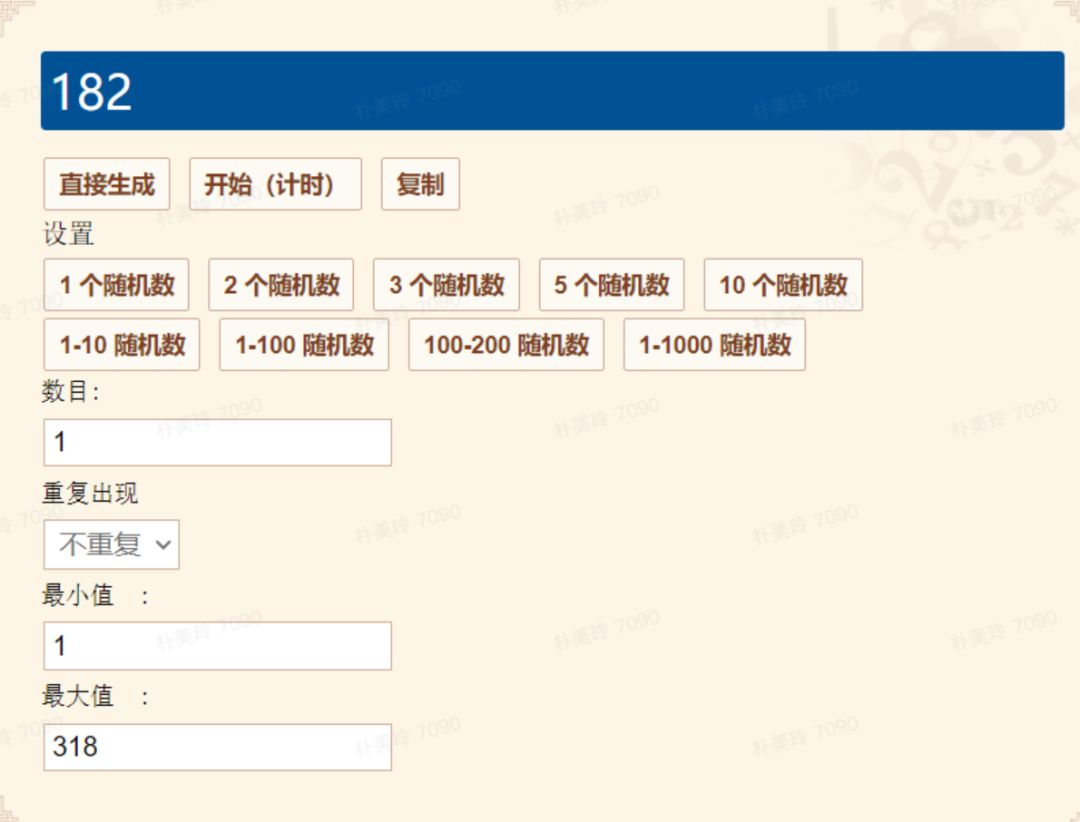Copy the result with 复制 button
1080x822 pixels.
pos(420,184)
